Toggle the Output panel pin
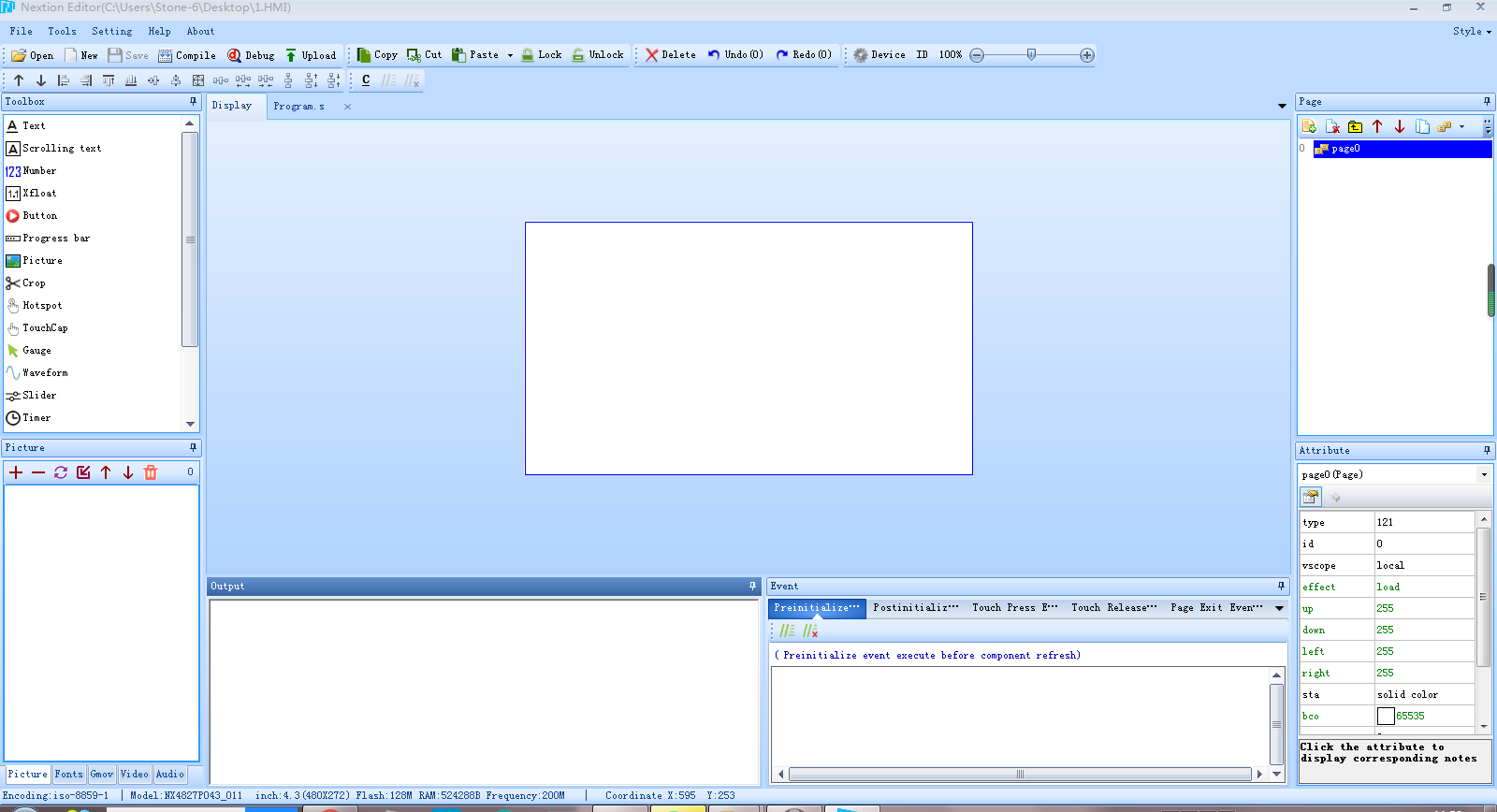The height and width of the screenshot is (812, 1497). [752, 586]
